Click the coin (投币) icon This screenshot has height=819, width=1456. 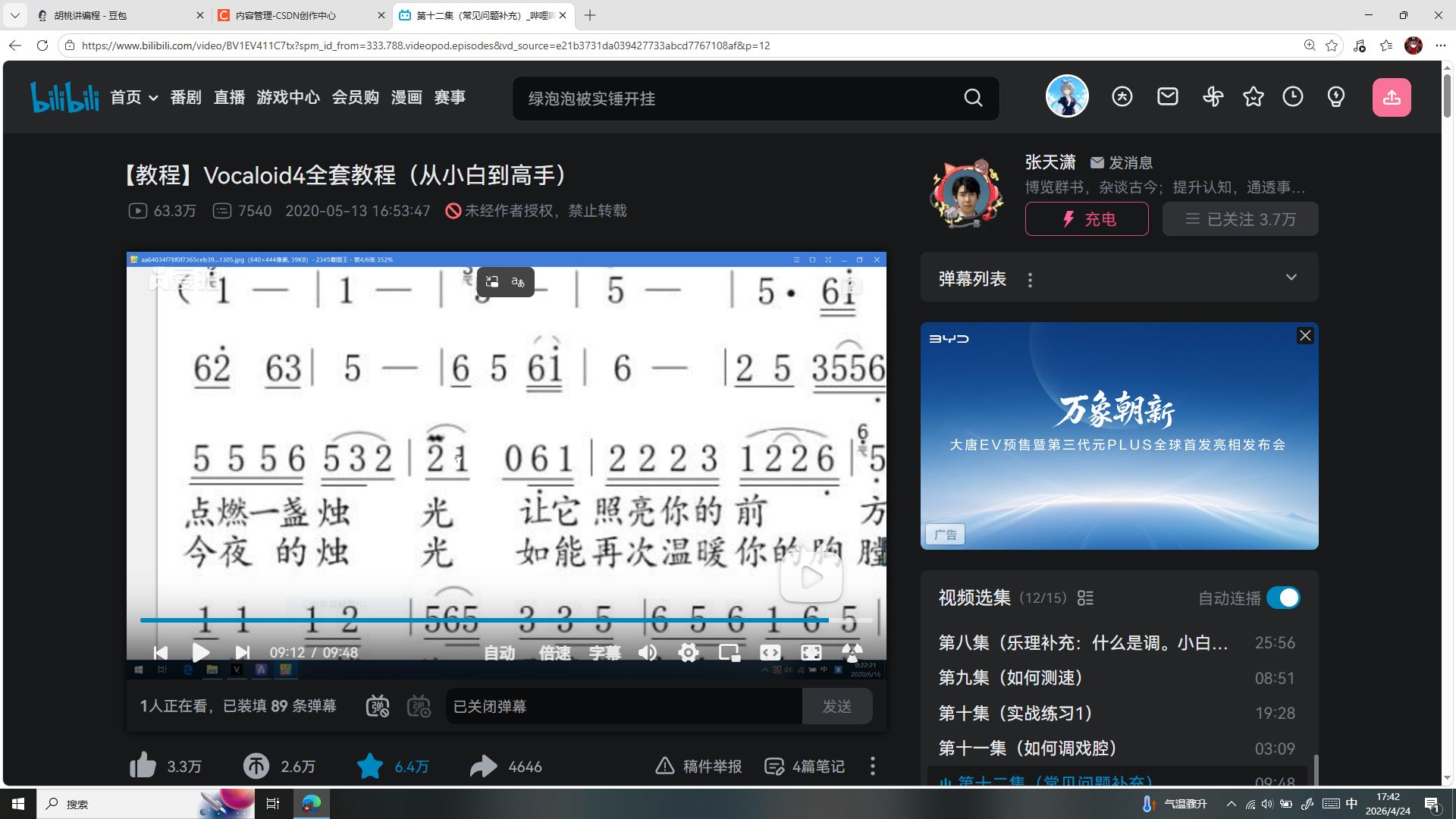(x=256, y=767)
